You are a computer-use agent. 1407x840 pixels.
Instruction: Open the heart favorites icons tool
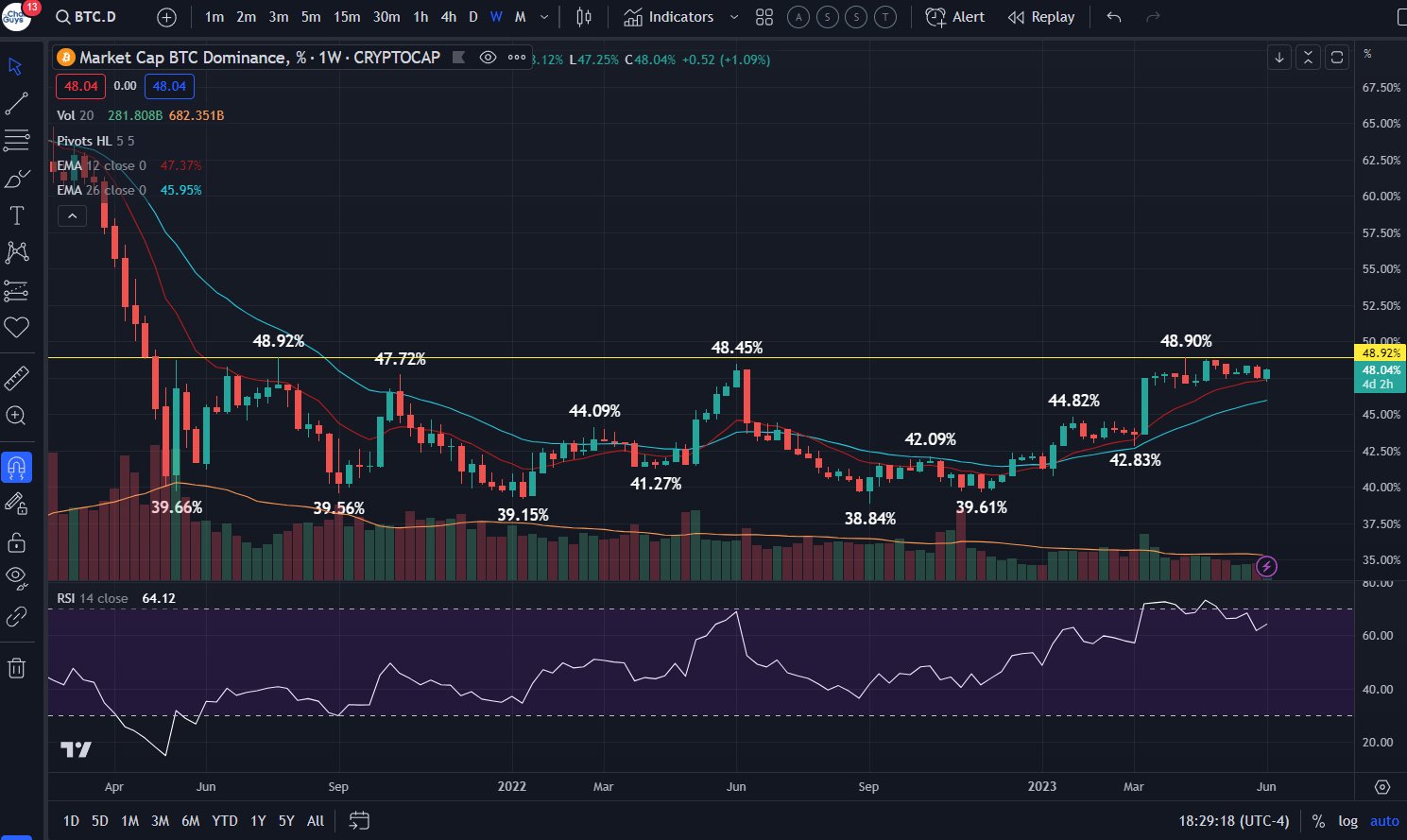[16, 327]
